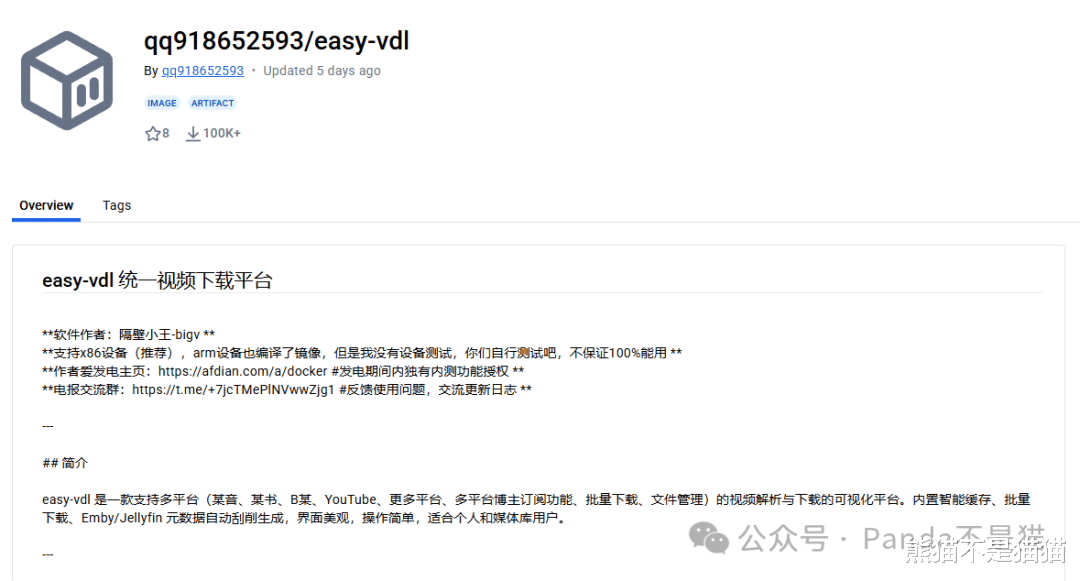Click the WeChat logo in the watermark
The image size is (1080, 581).
pyautogui.click(x=709, y=538)
